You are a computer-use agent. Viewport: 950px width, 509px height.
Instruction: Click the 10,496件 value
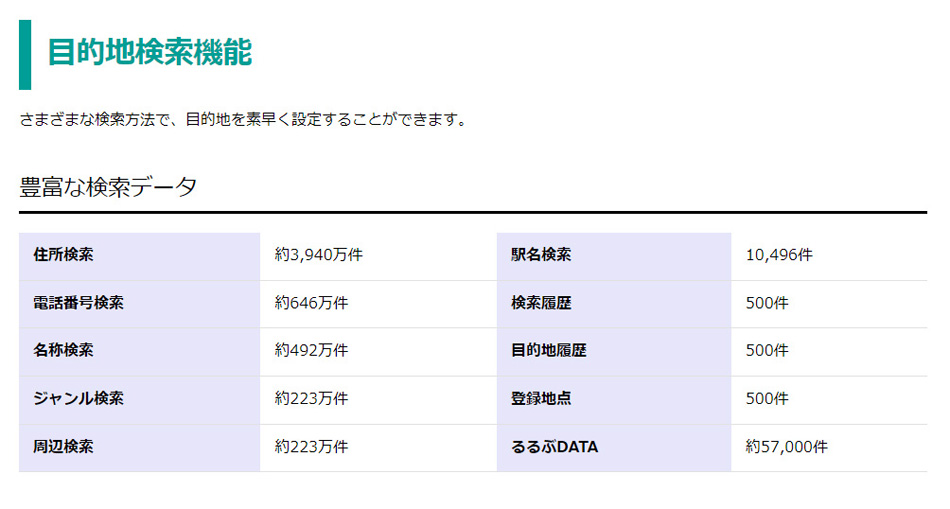779,255
